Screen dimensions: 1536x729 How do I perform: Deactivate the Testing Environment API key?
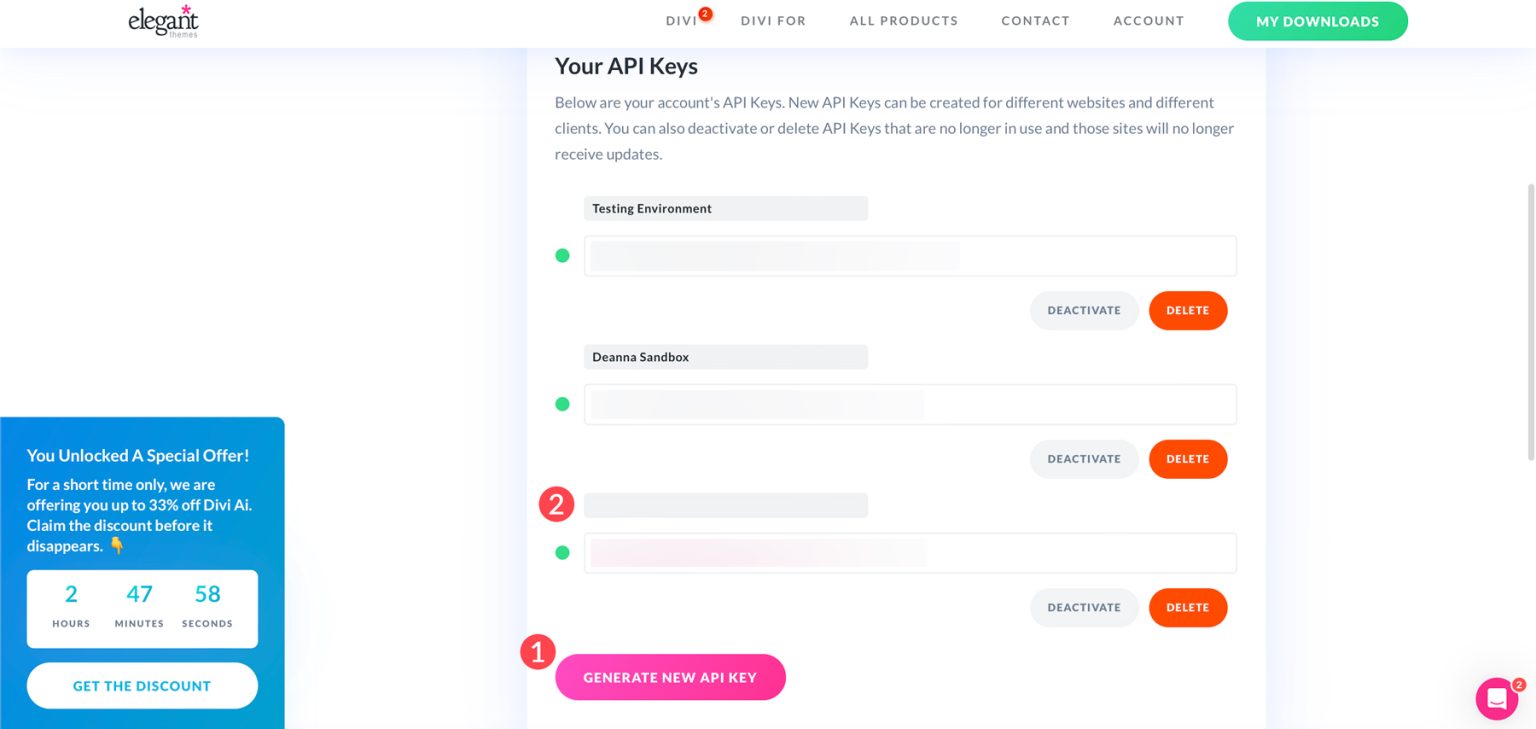click(1084, 310)
